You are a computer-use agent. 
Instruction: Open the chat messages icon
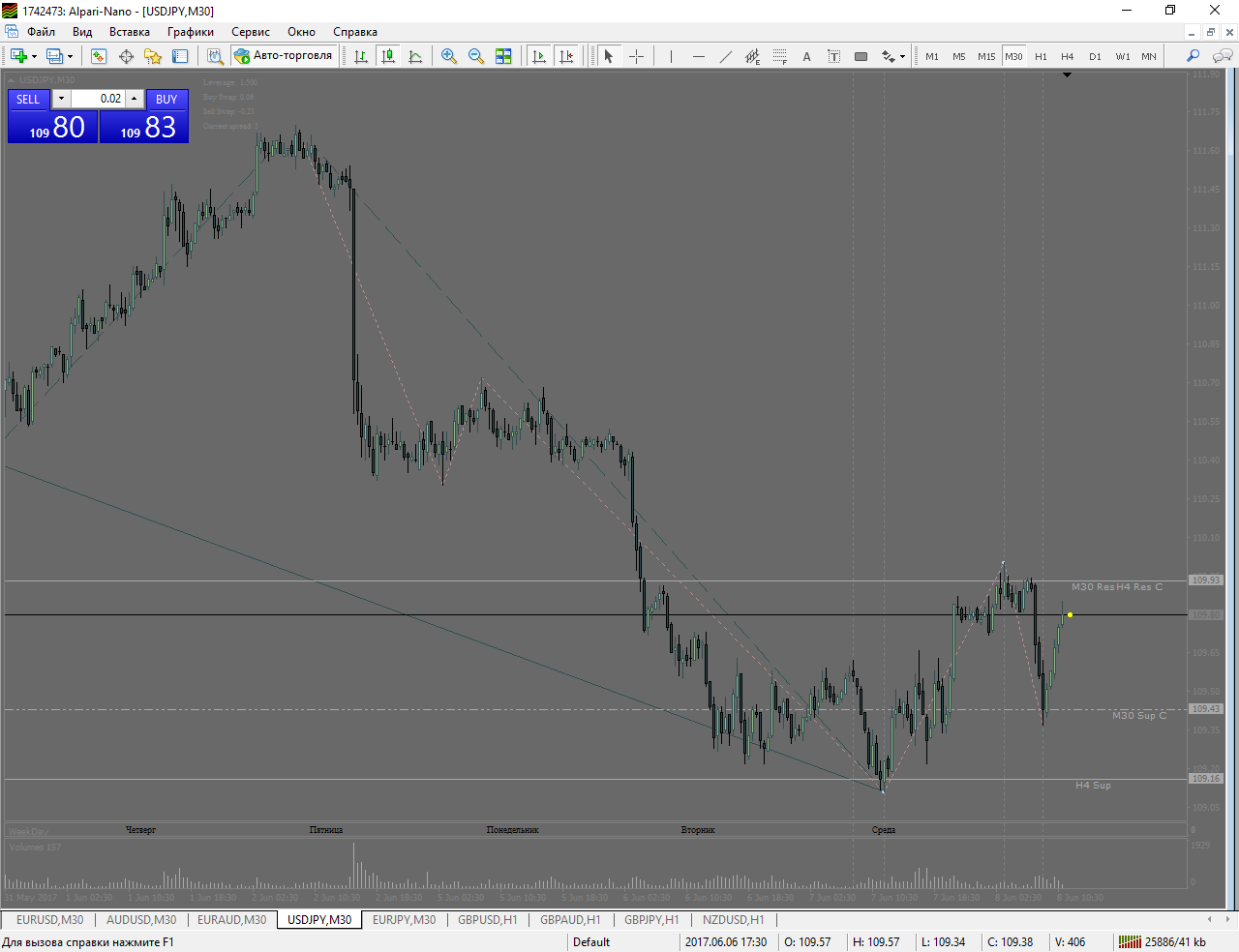pyautogui.click(x=1223, y=56)
